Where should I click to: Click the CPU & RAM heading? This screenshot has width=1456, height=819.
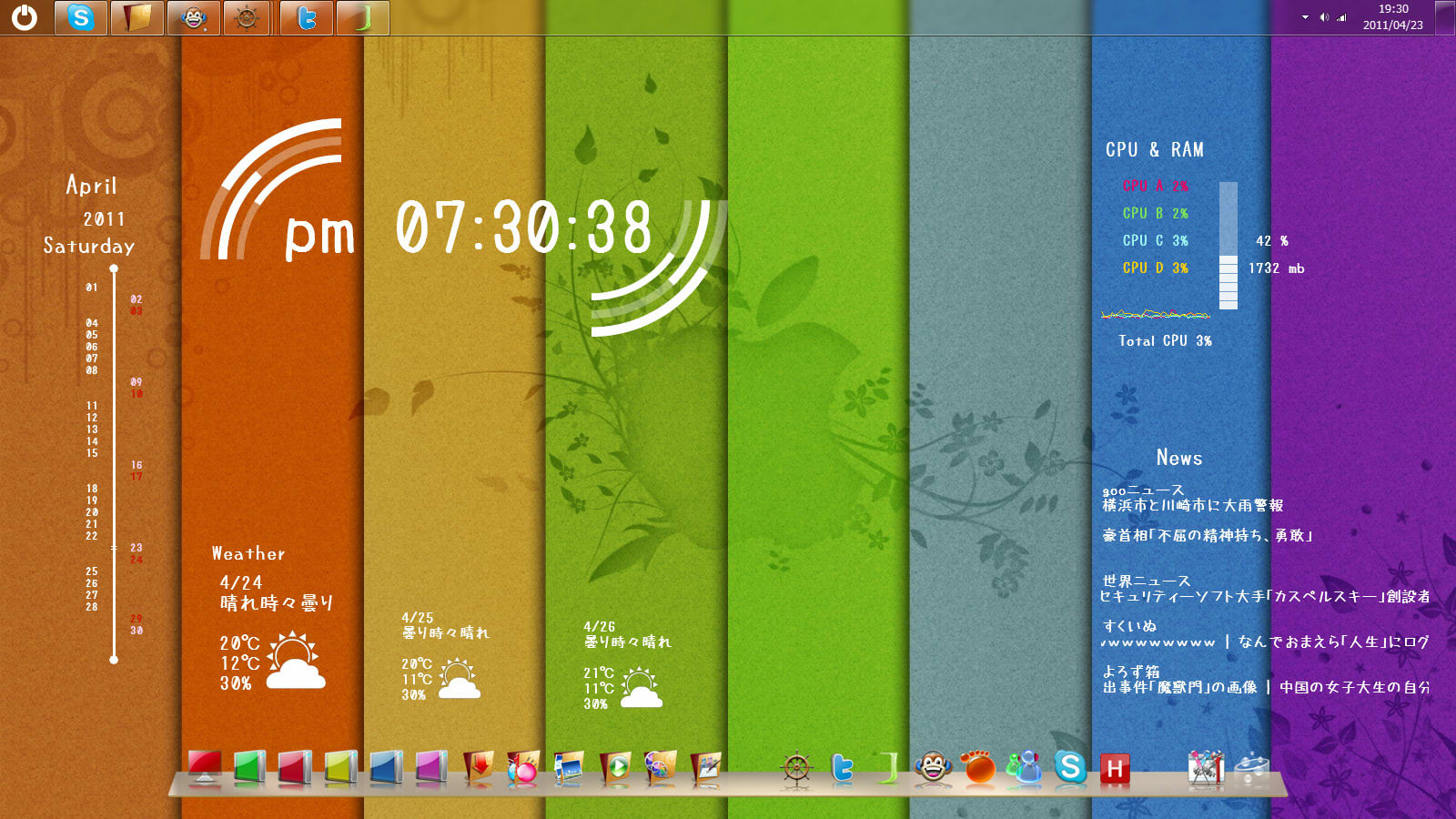point(1155,150)
